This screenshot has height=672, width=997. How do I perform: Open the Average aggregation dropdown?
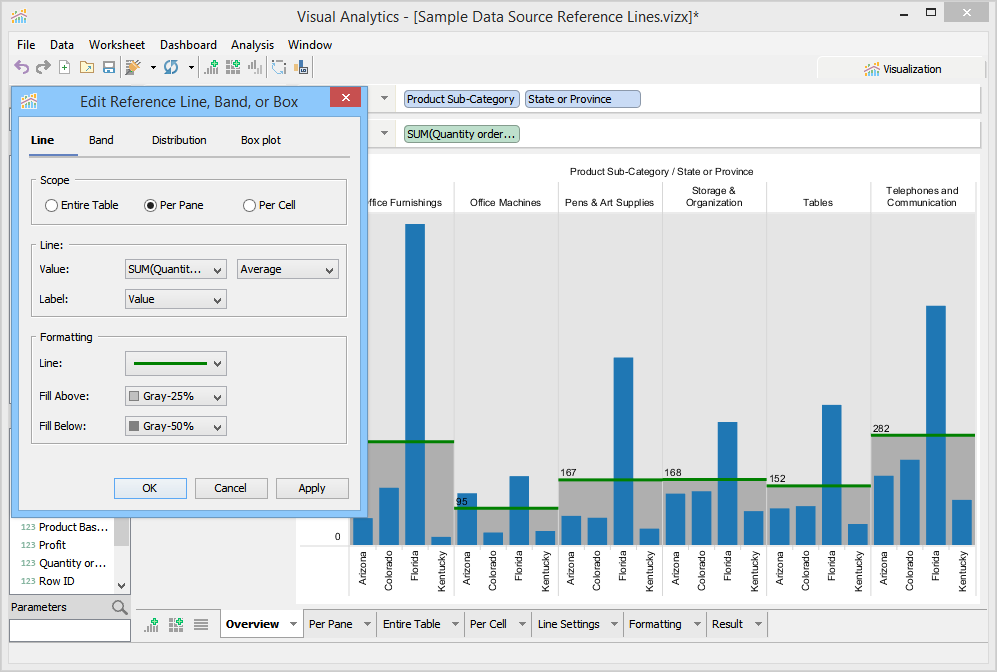pyautogui.click(x=287, y=269)
